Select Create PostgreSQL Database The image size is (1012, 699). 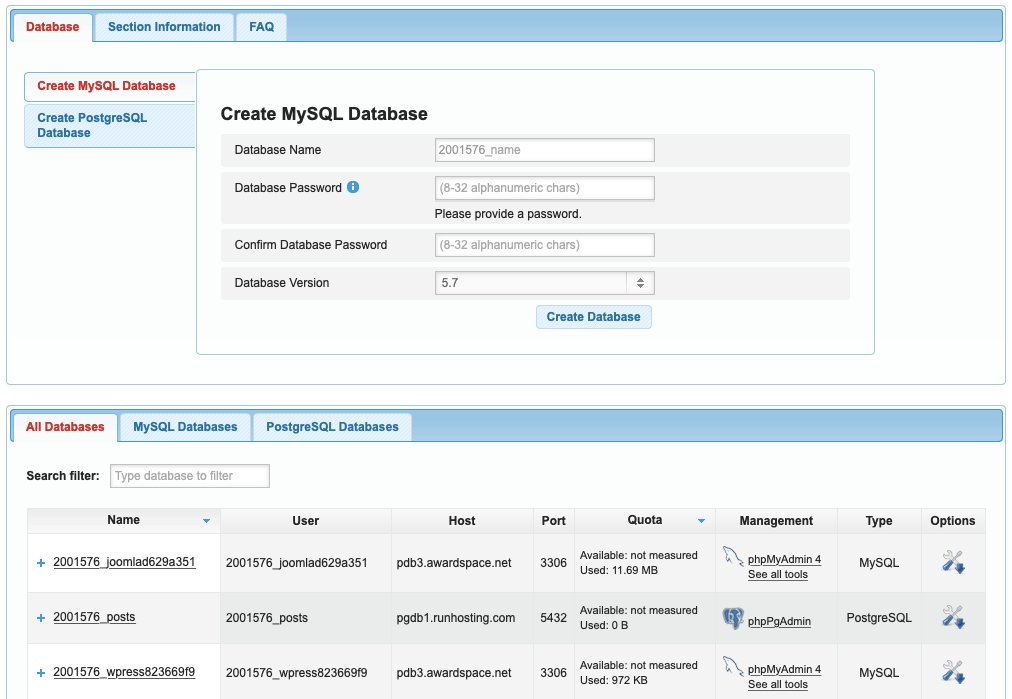click(109, 125)
